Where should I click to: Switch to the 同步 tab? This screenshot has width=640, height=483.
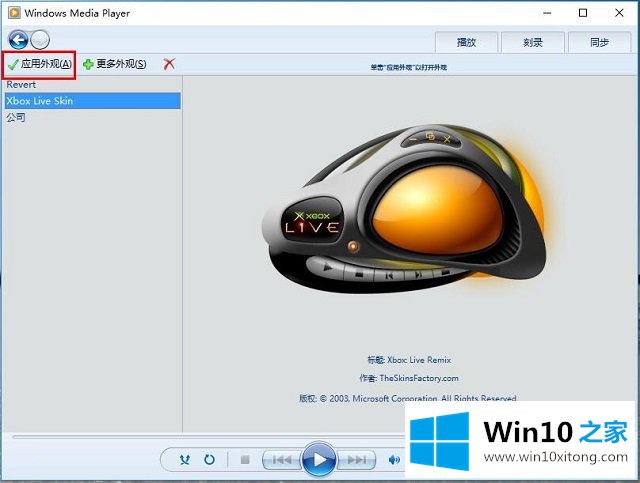(599, 42)
